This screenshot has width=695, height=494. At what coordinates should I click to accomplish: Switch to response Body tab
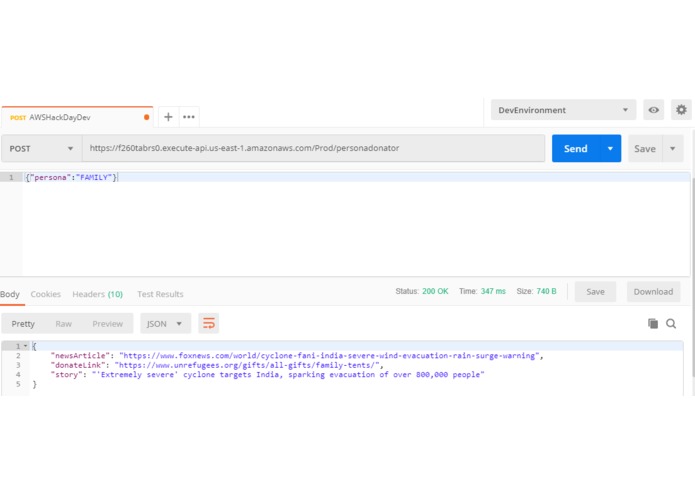(x=10, y=294)
